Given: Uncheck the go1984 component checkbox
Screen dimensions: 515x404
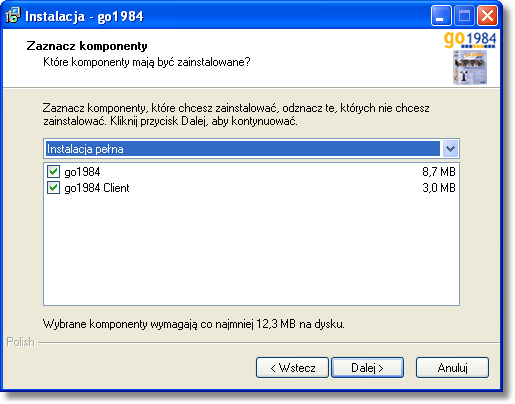Looking at the screenshot, I should [53, 172].
